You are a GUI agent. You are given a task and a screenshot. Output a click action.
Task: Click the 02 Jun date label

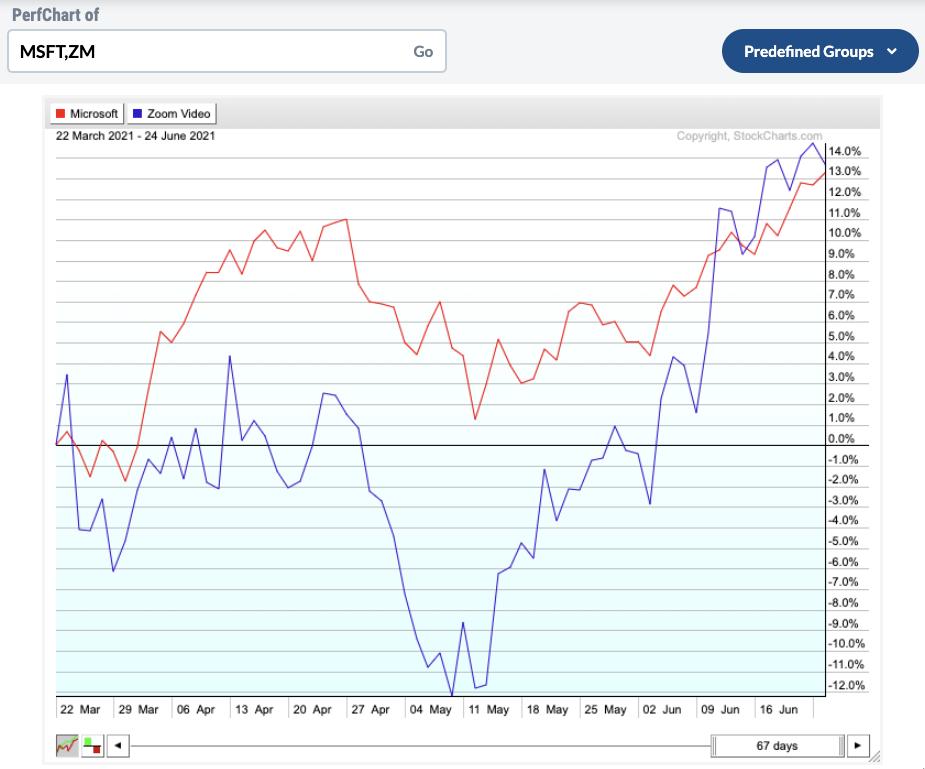[x=662, y=709]
